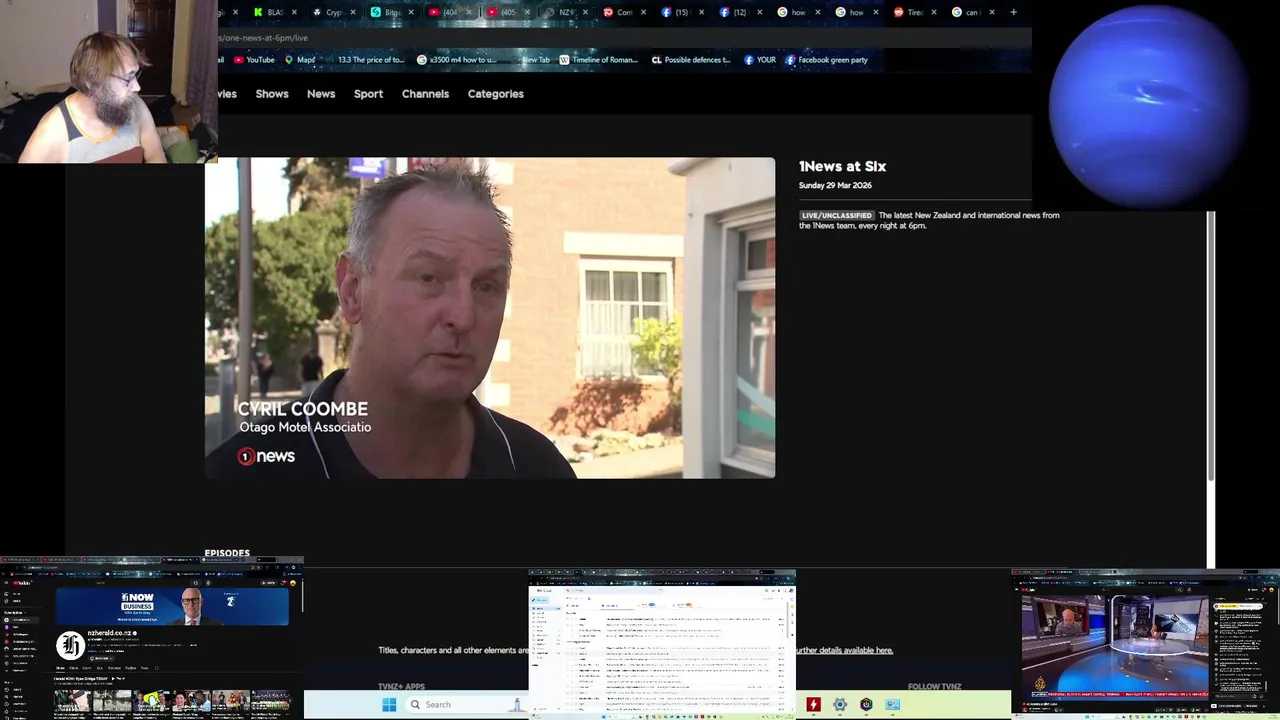Click the TVNZ+ APPS footer heading
Screen dimensions: 1280x720
[x=401, y=687]
